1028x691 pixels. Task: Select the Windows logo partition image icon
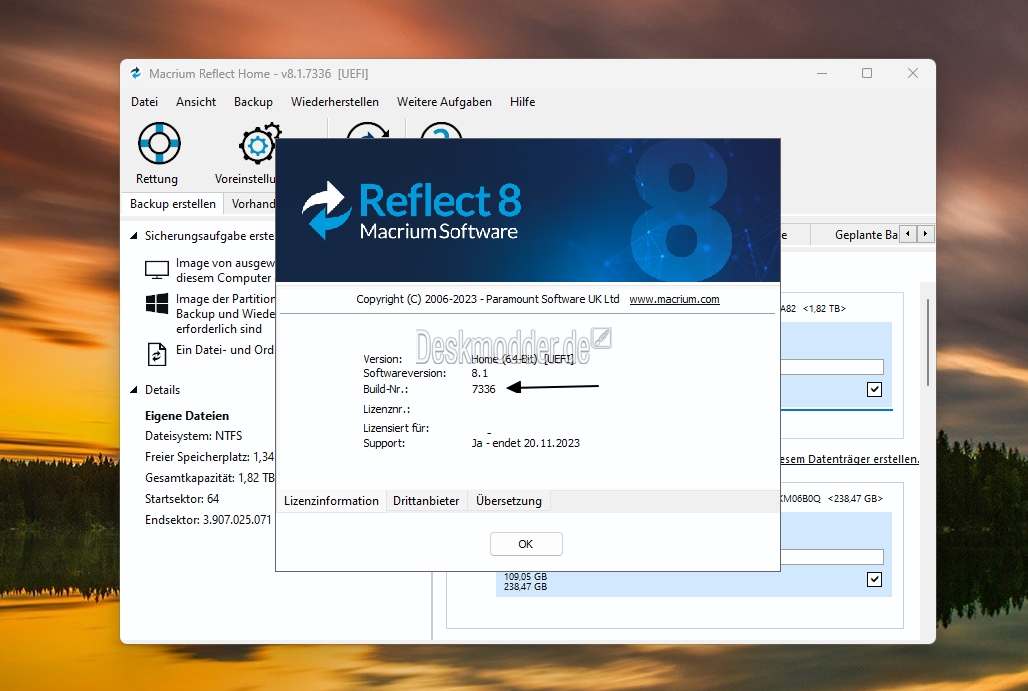coord(157,304)
